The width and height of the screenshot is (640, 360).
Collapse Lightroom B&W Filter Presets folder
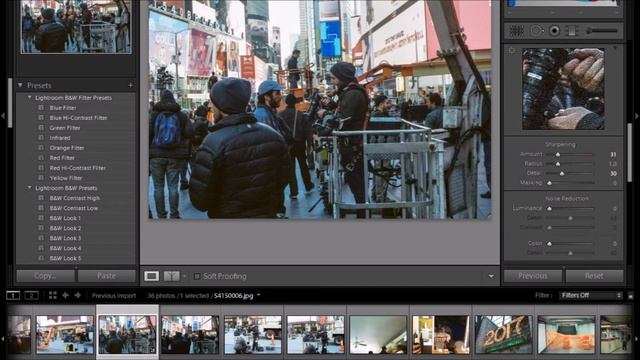[30, 98]
